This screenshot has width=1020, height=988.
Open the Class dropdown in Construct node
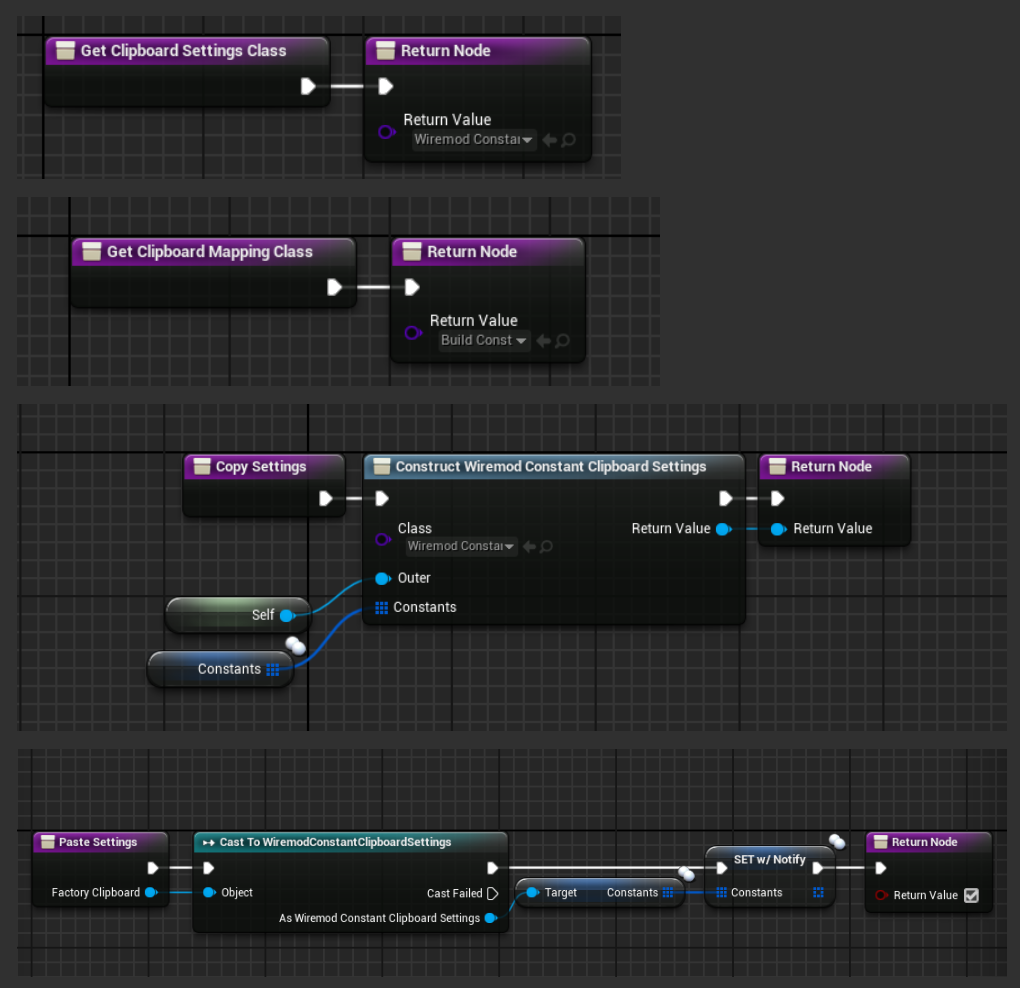pyautogui.click(x=461, y=546)
